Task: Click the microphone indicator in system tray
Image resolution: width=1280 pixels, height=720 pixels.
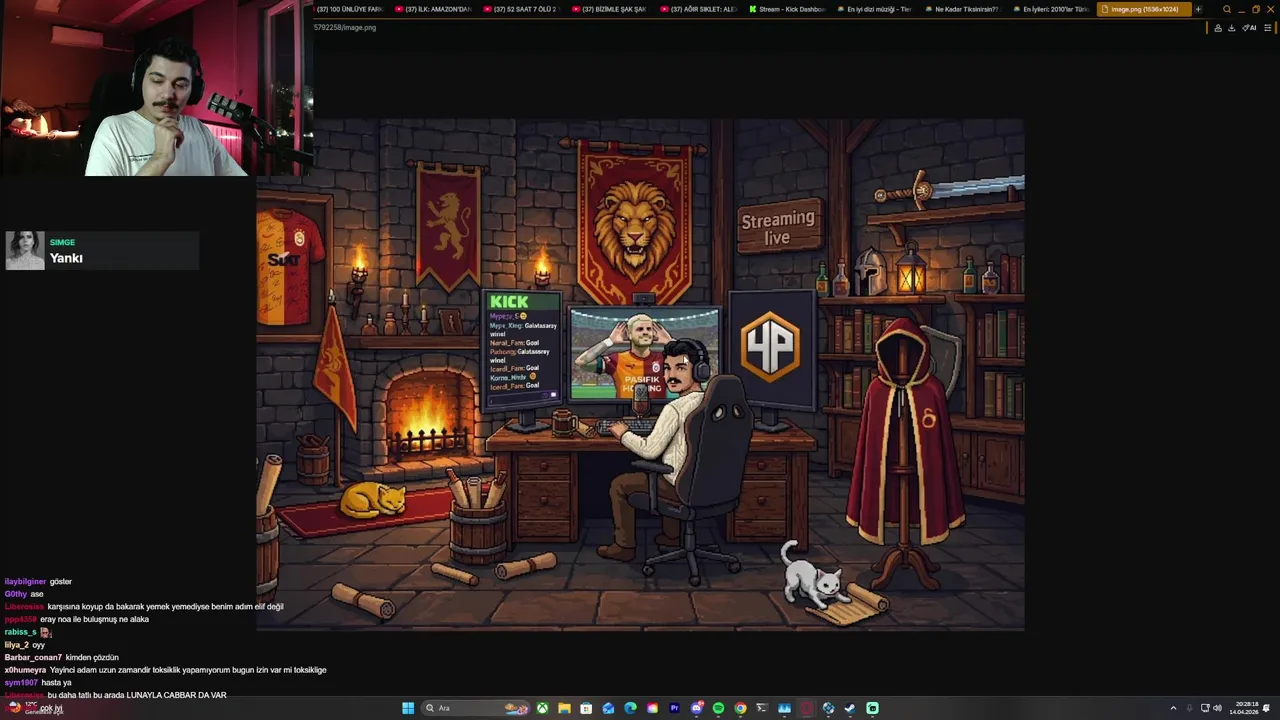Action: pyautogui.click(x=1189, y=708)
